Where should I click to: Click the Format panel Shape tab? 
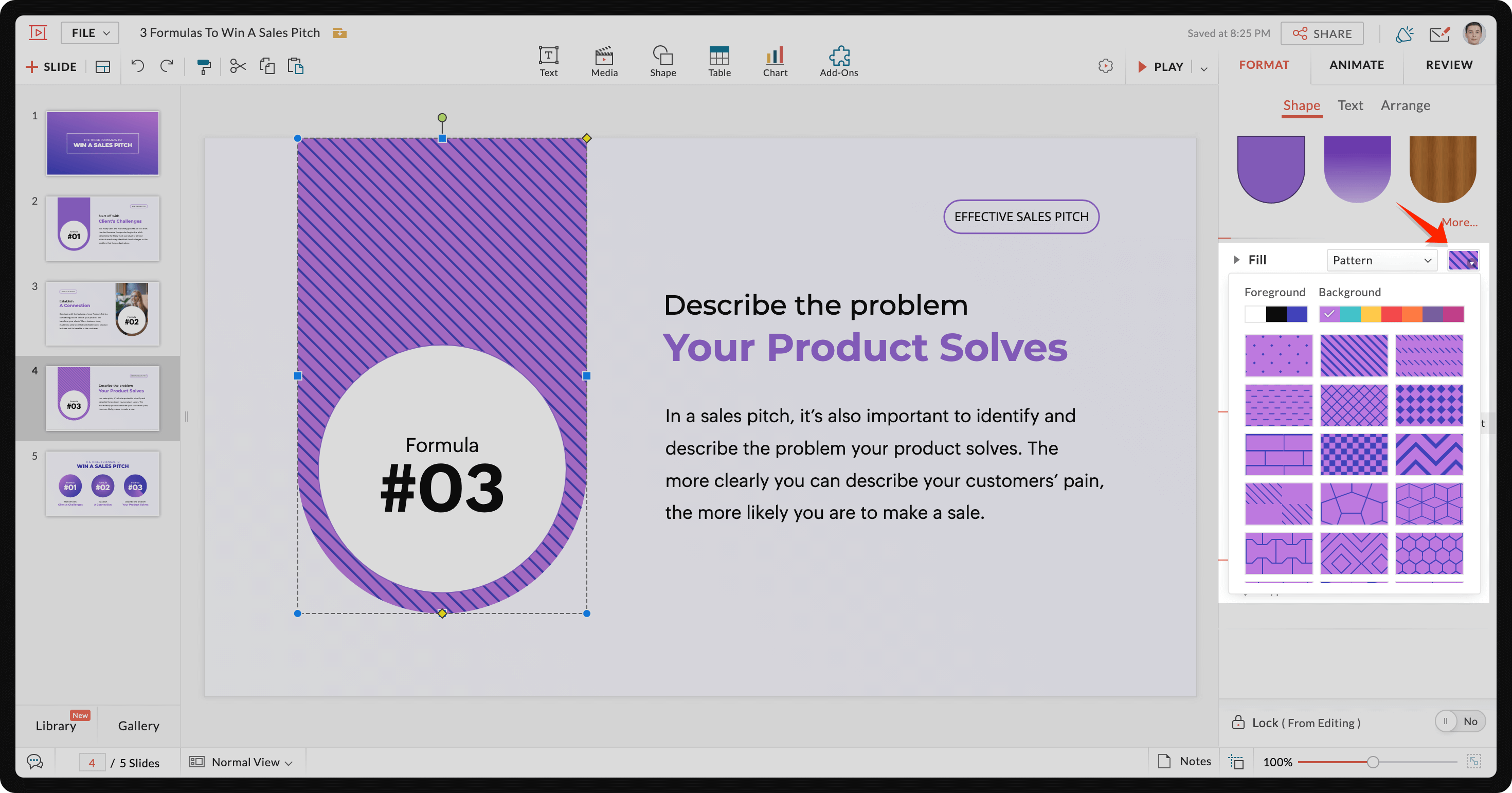tap(1301, 104)
